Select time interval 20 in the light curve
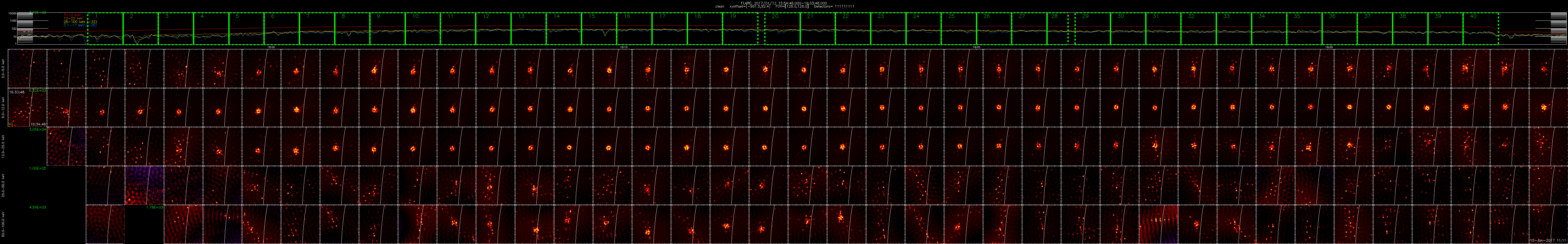This screenshot has width=1568, height=244. pos(783,29)
